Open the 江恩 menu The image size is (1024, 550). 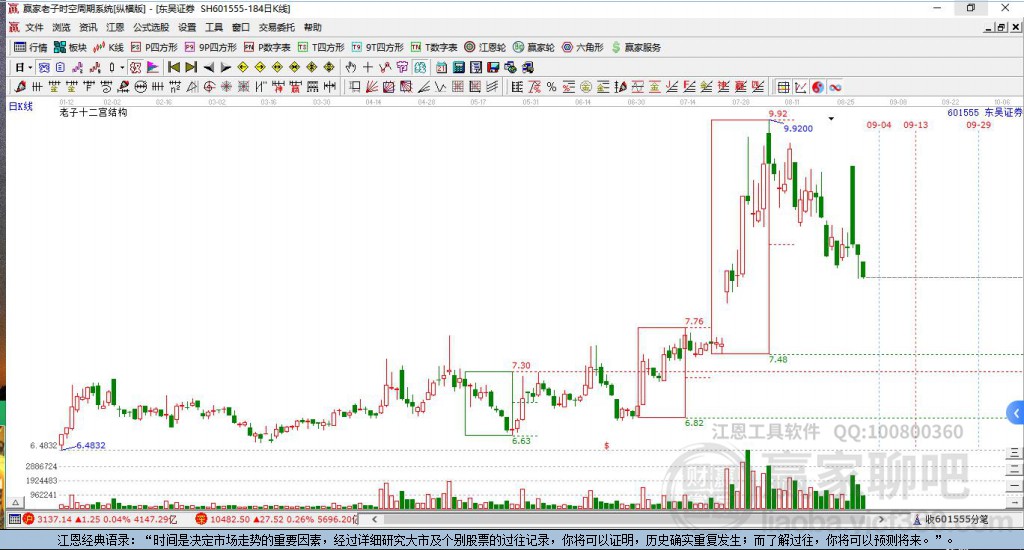tap(115, 27)
